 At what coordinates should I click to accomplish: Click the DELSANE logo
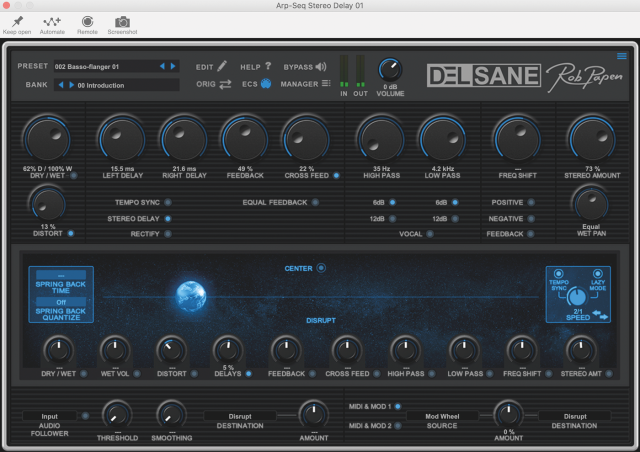coord(484,76)
